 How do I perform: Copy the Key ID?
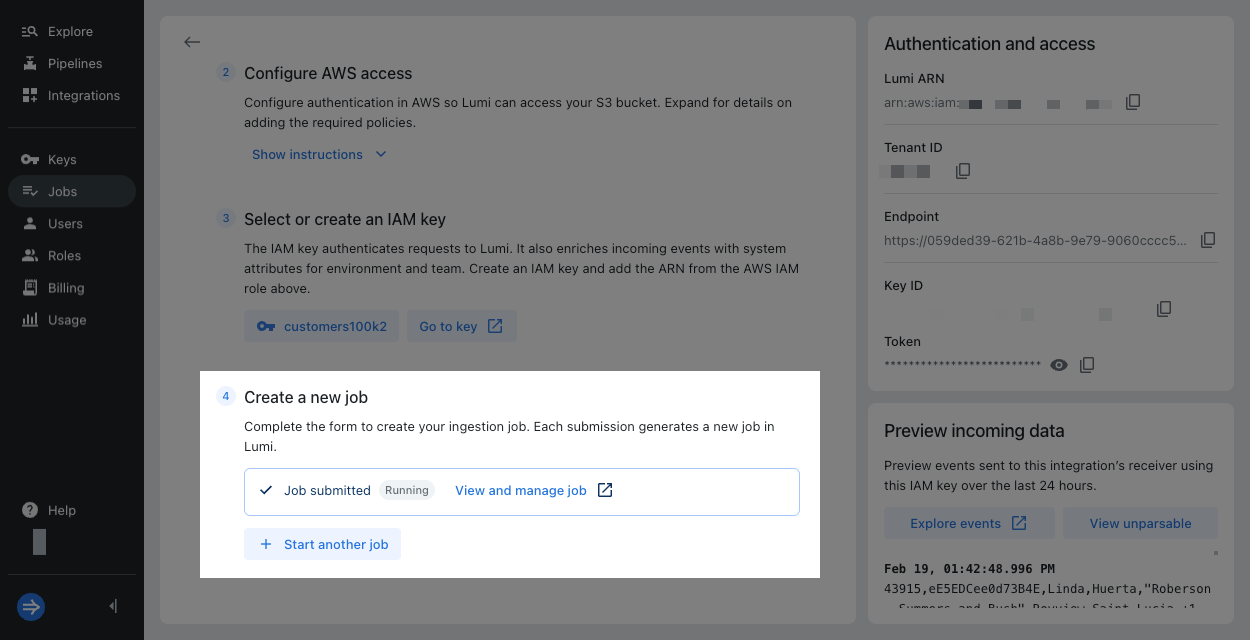click(x=1164, y=309)
